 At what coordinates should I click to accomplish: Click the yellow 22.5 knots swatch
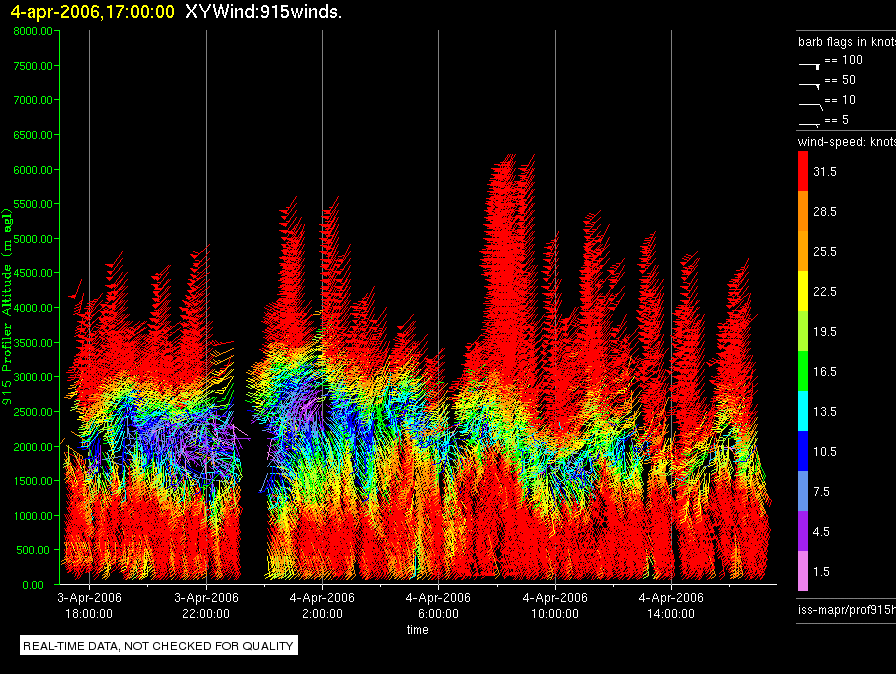click(x=803, y=291)
